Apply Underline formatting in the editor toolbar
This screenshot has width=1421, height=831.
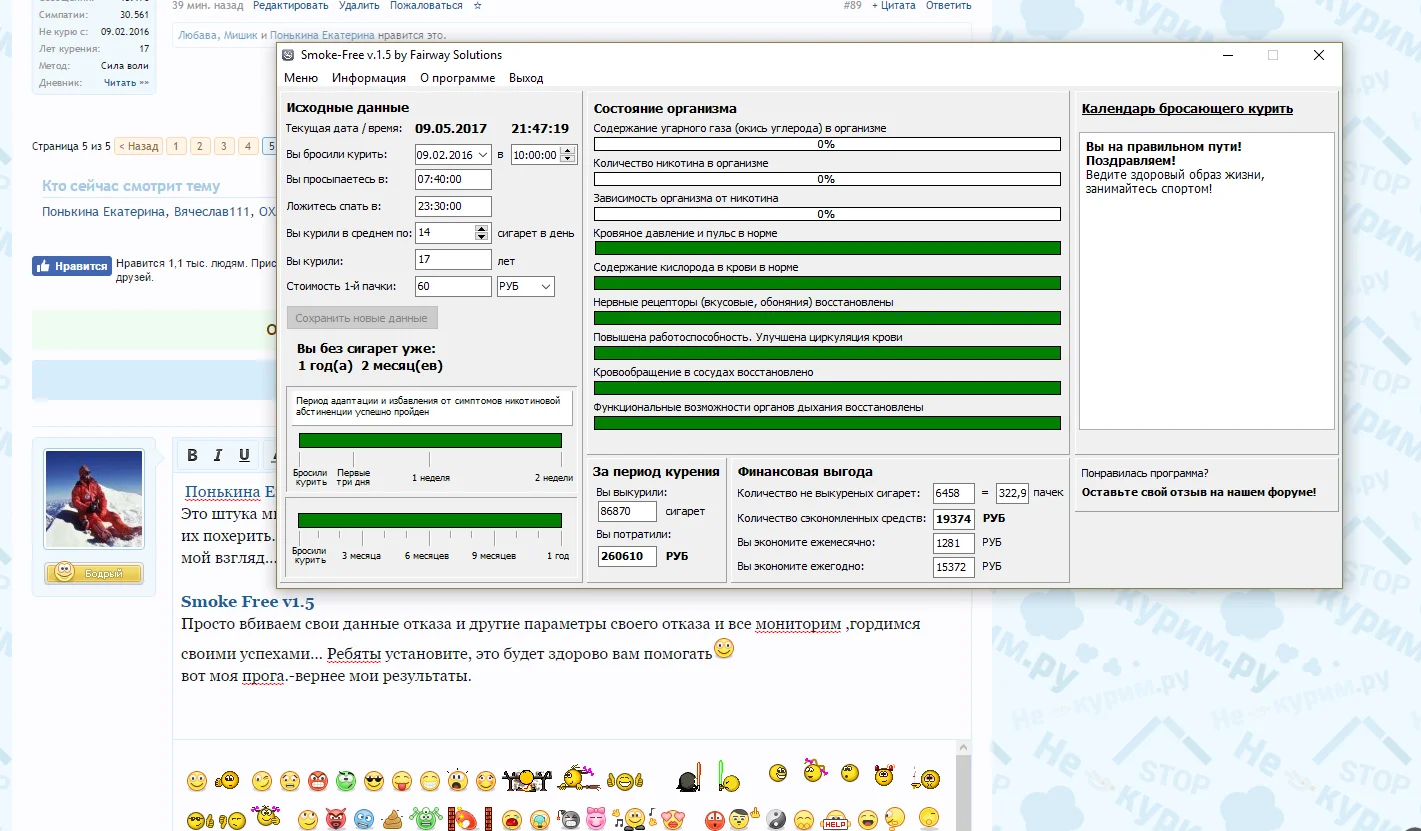coord(244,456)
